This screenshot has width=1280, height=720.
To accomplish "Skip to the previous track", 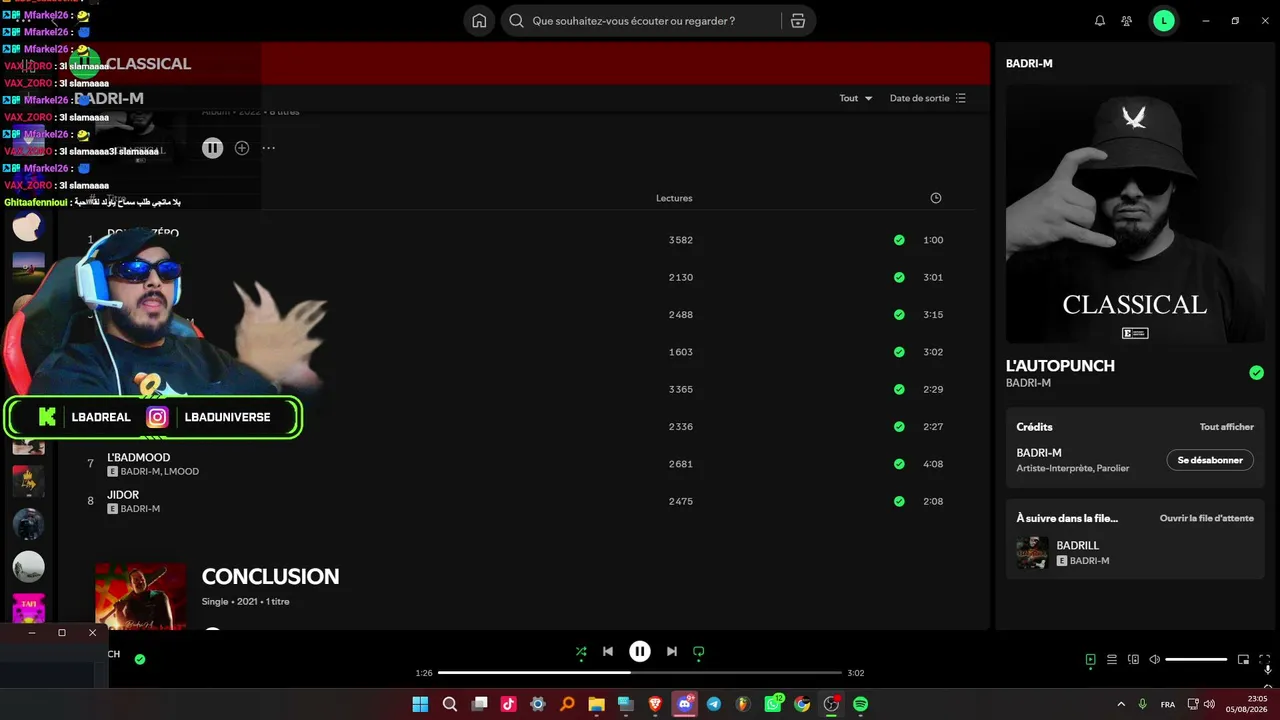I will (x=608, y=652).
